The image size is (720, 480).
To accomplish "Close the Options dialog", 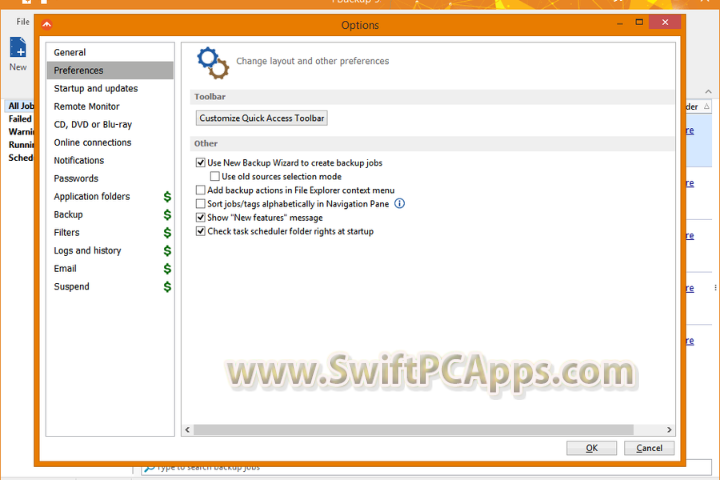I will point(665,22).
